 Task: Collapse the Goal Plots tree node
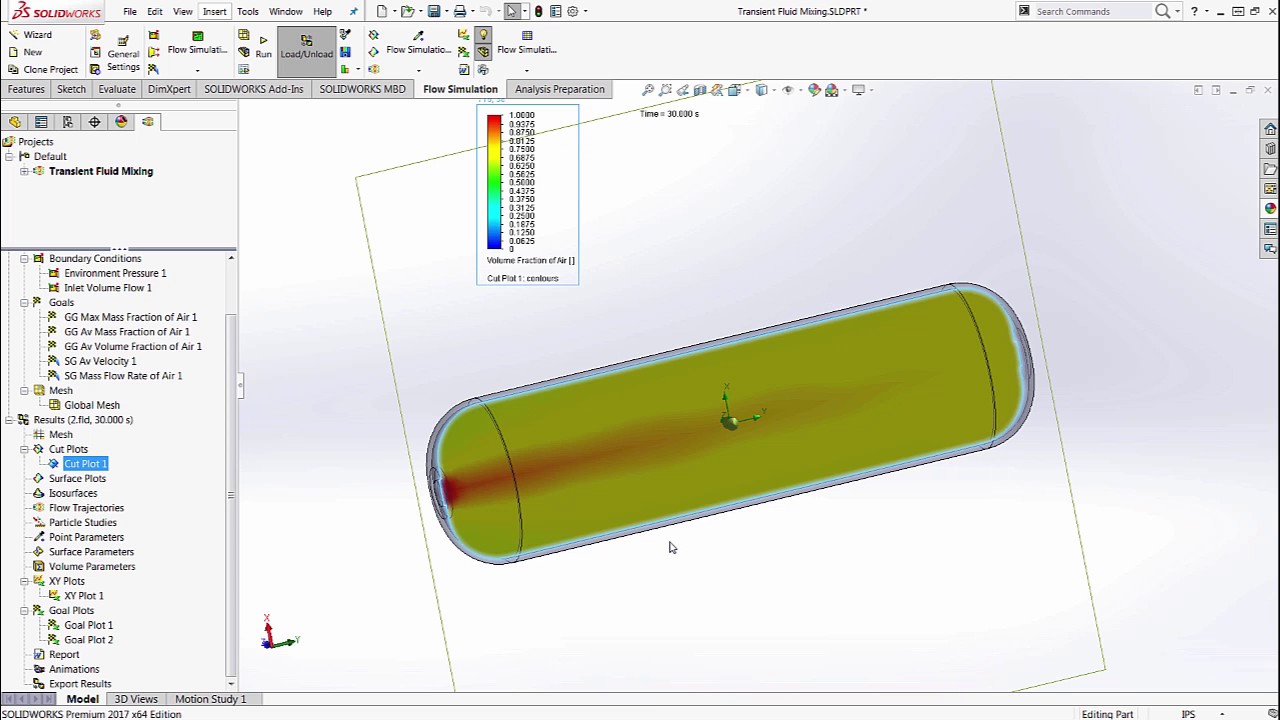24,610
